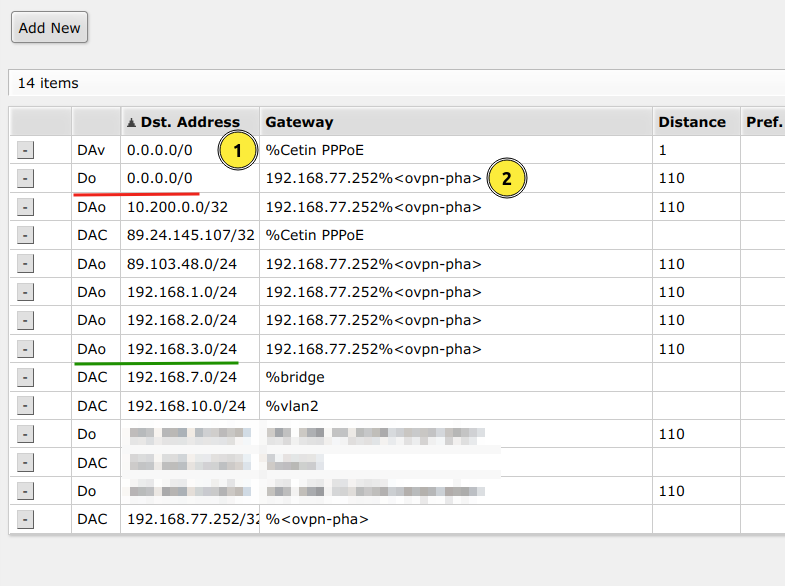785x586 pixels.
Task: Click minus button for route 10.200.0.0/32
Action: (x=25, y=207)
